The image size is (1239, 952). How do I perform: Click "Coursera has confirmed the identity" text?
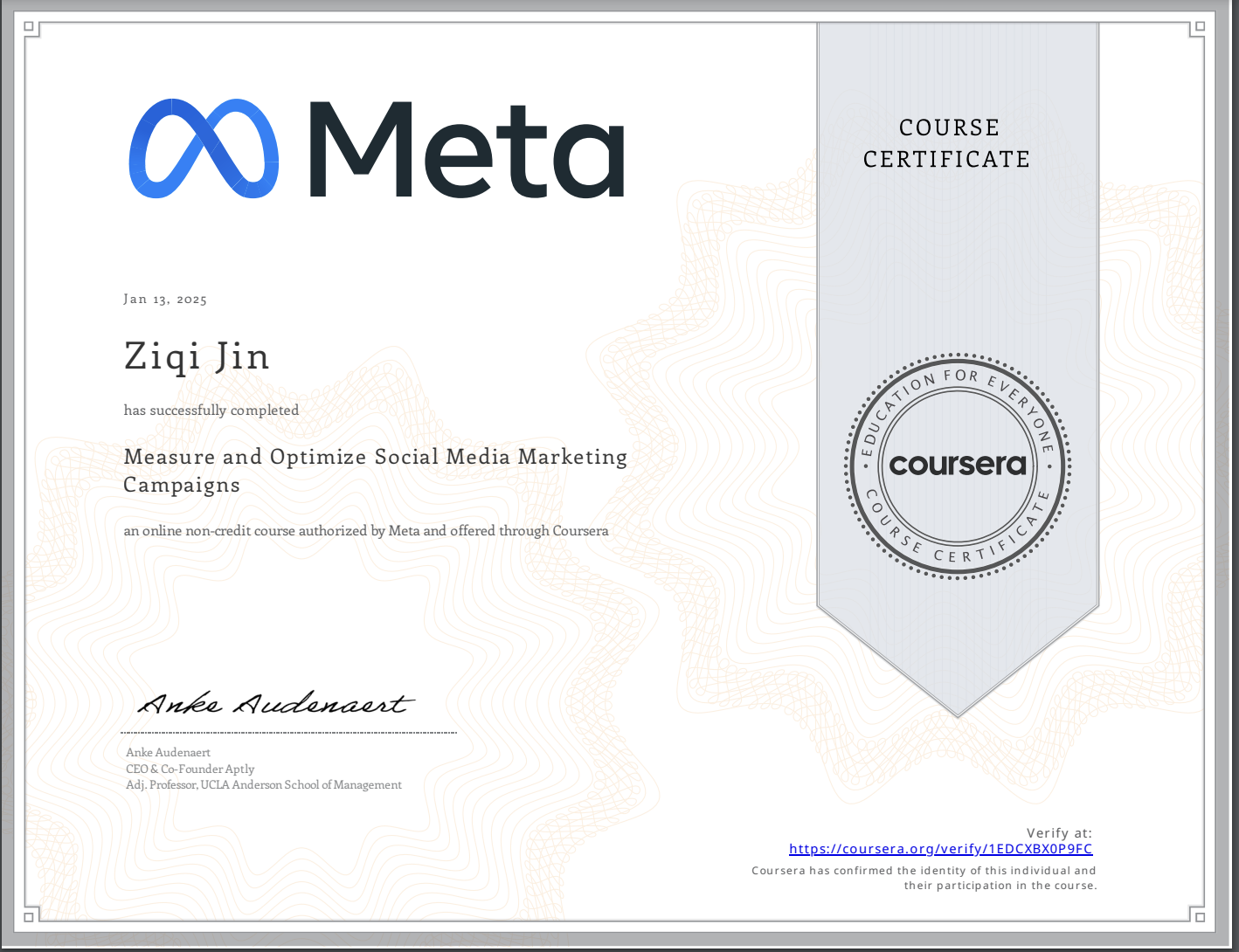(x=924, y=878)
